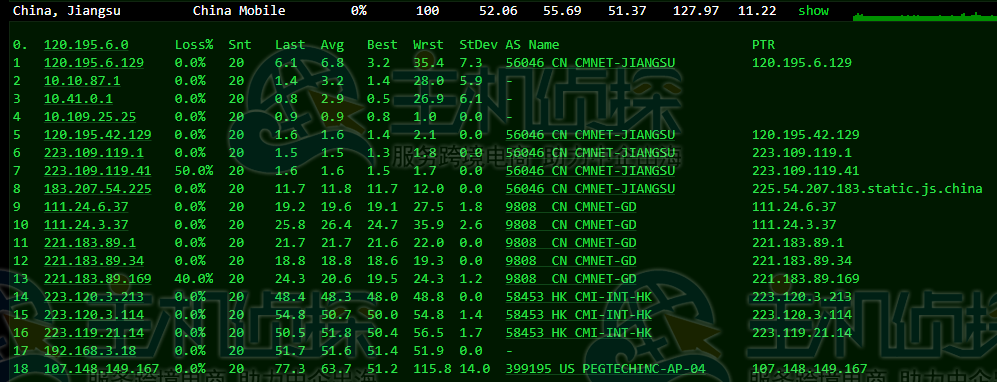Click the 'Snt' column header
997x382 pixels.
(240, 44)
